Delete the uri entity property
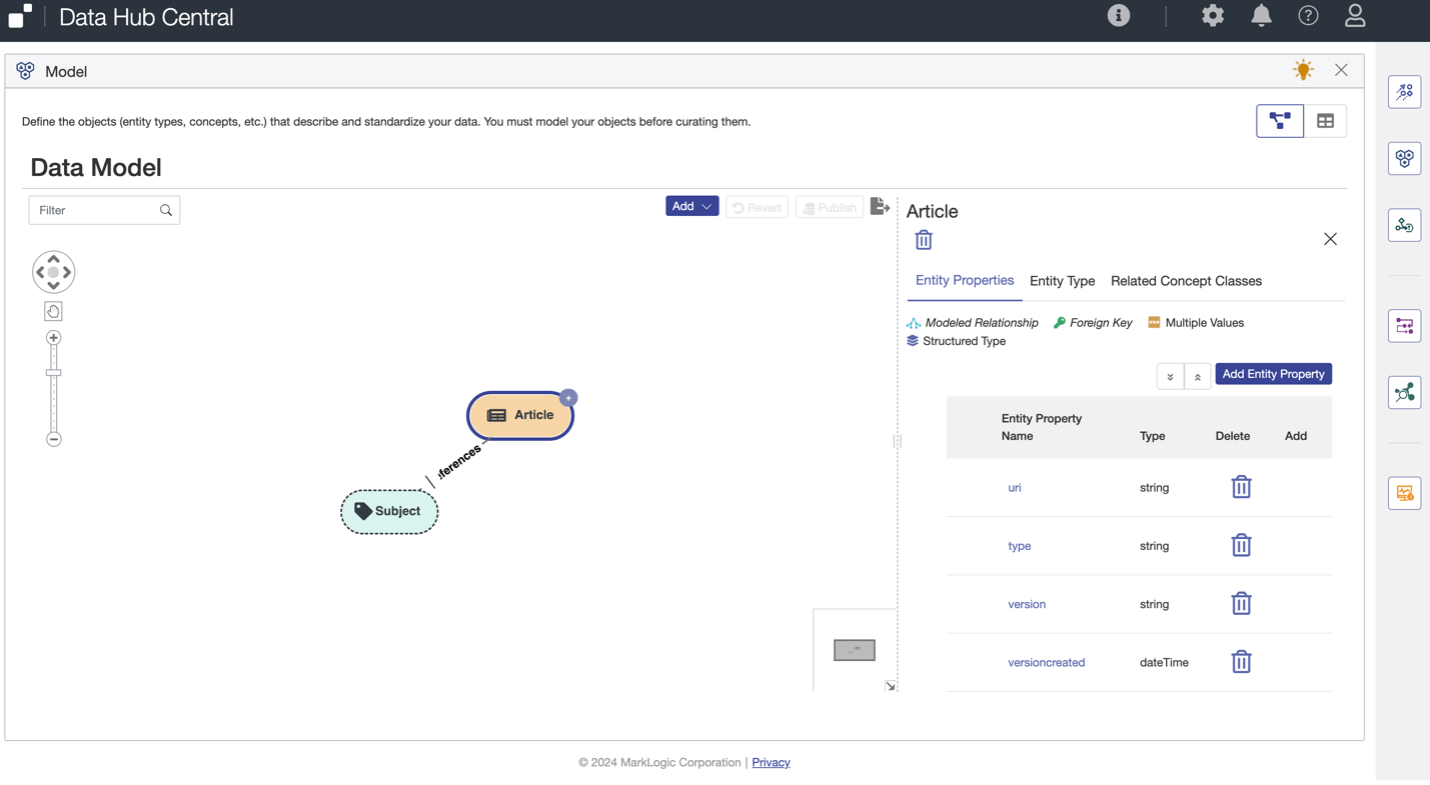The height and width of the screenshot is (785, 1430). pos(1241,487)
